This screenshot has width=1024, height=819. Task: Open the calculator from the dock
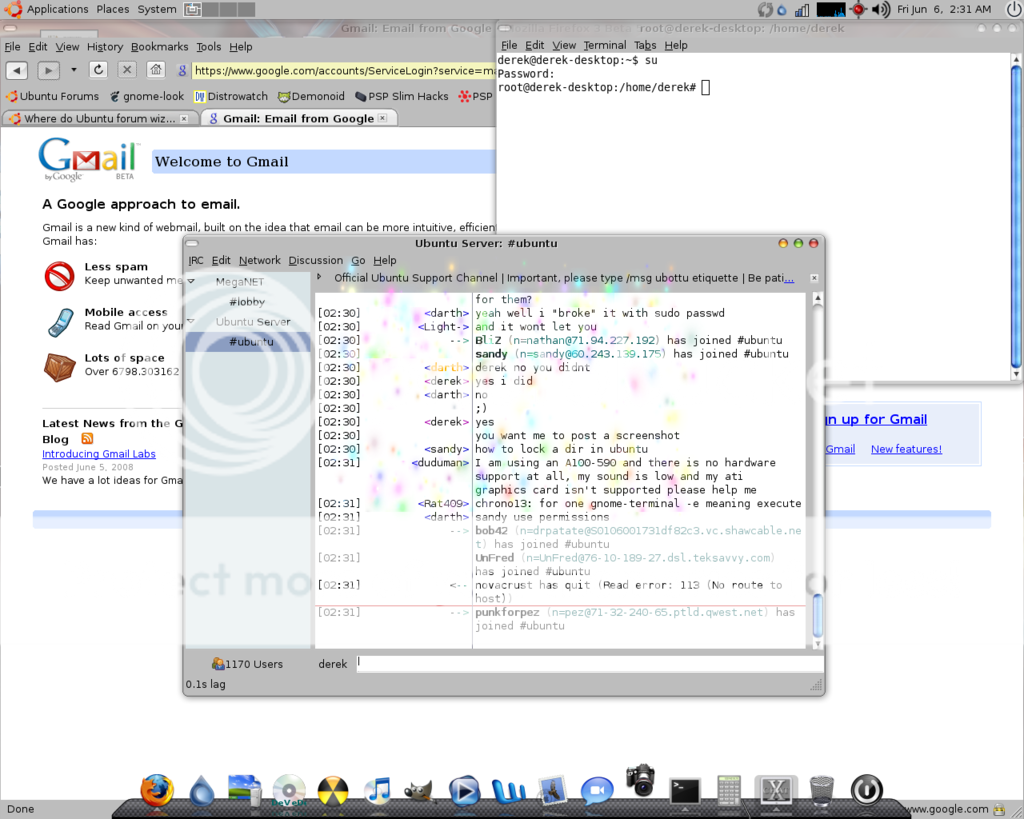[x=728, y=791]
